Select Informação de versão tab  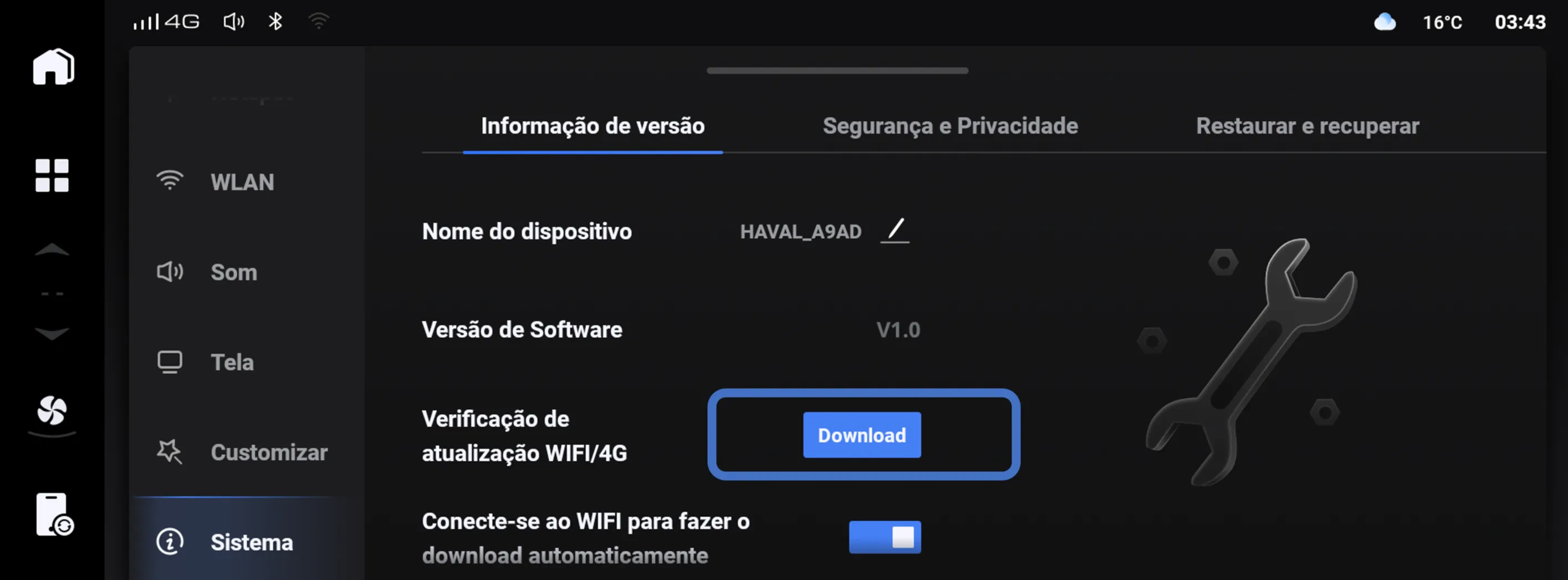[x=593, y=126]
